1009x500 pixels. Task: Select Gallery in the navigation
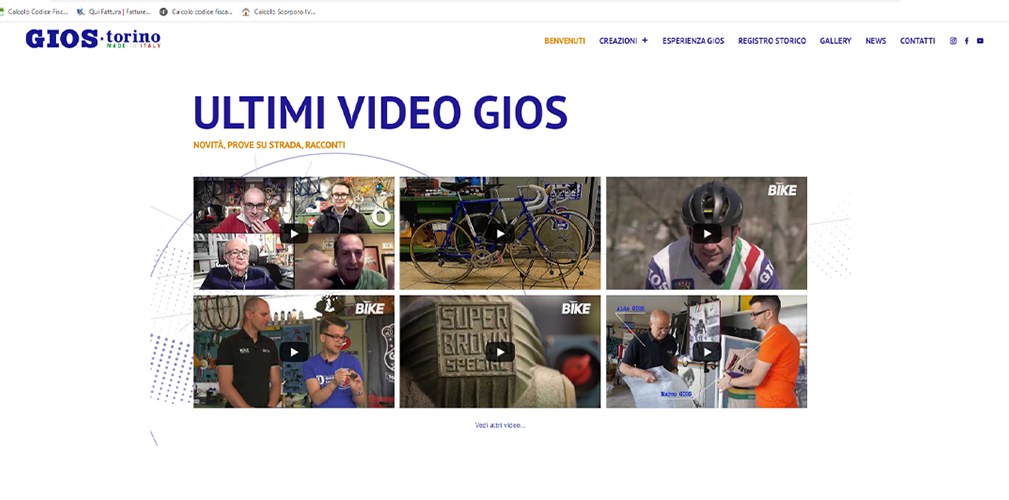coord(835,41)
